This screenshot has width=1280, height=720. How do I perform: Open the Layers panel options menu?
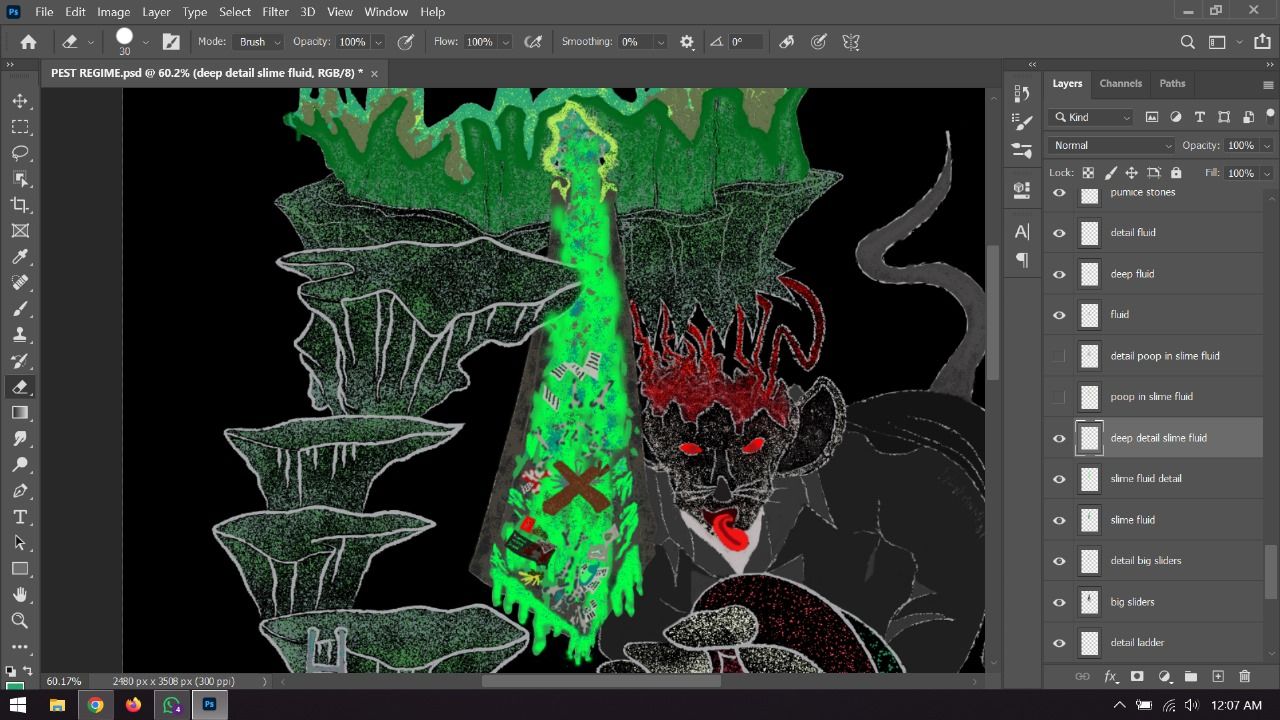coord(1268,85)
